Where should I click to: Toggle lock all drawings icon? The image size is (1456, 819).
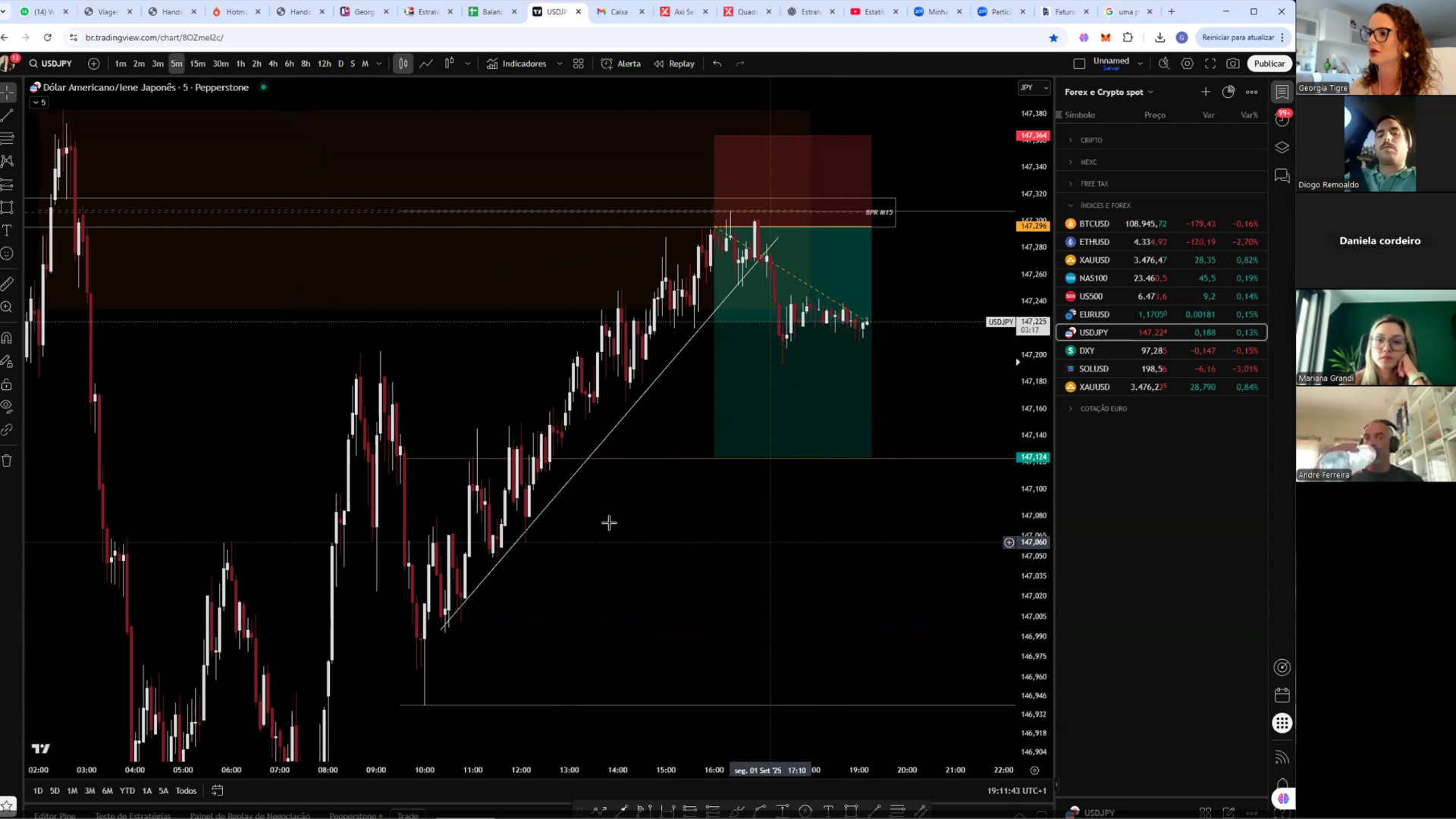coord(8,384)
